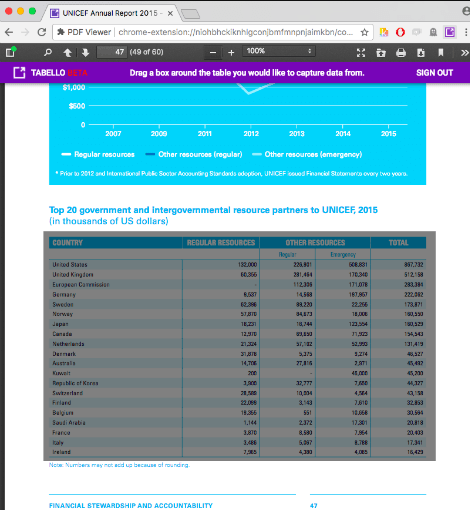This screenshot has width=470, height=510.
Task: Go to previous page arrow
Action: 67,53
